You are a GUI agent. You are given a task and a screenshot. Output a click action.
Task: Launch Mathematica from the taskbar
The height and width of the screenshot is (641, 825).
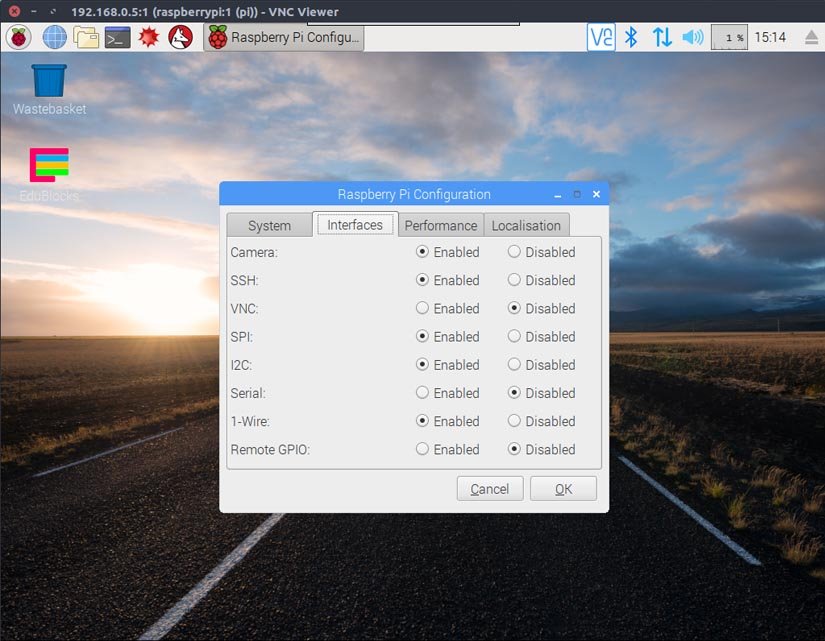150,37
